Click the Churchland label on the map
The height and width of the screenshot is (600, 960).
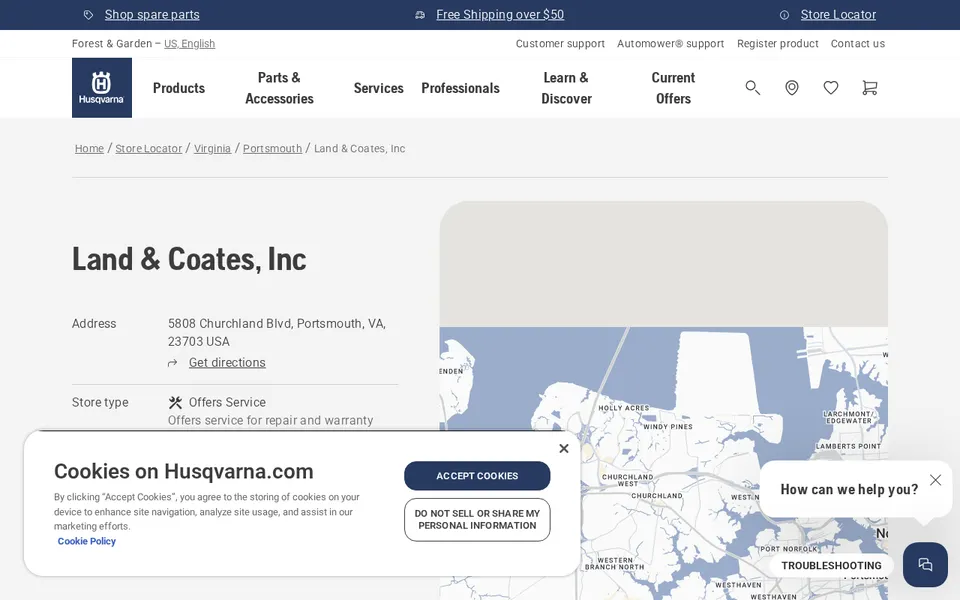point(657,496)
